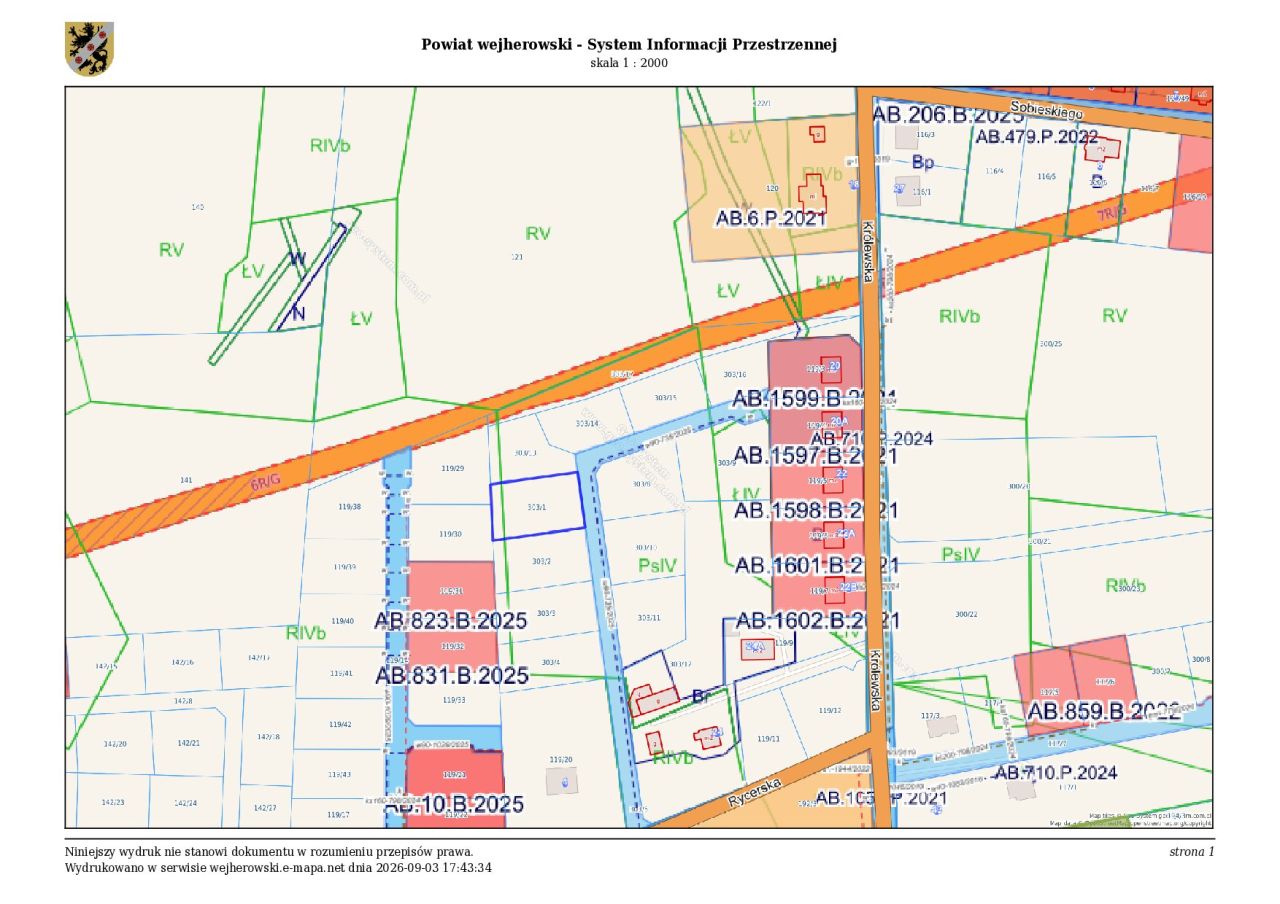Select map label 'AB.859.B.2022'

coord(1104,711)
